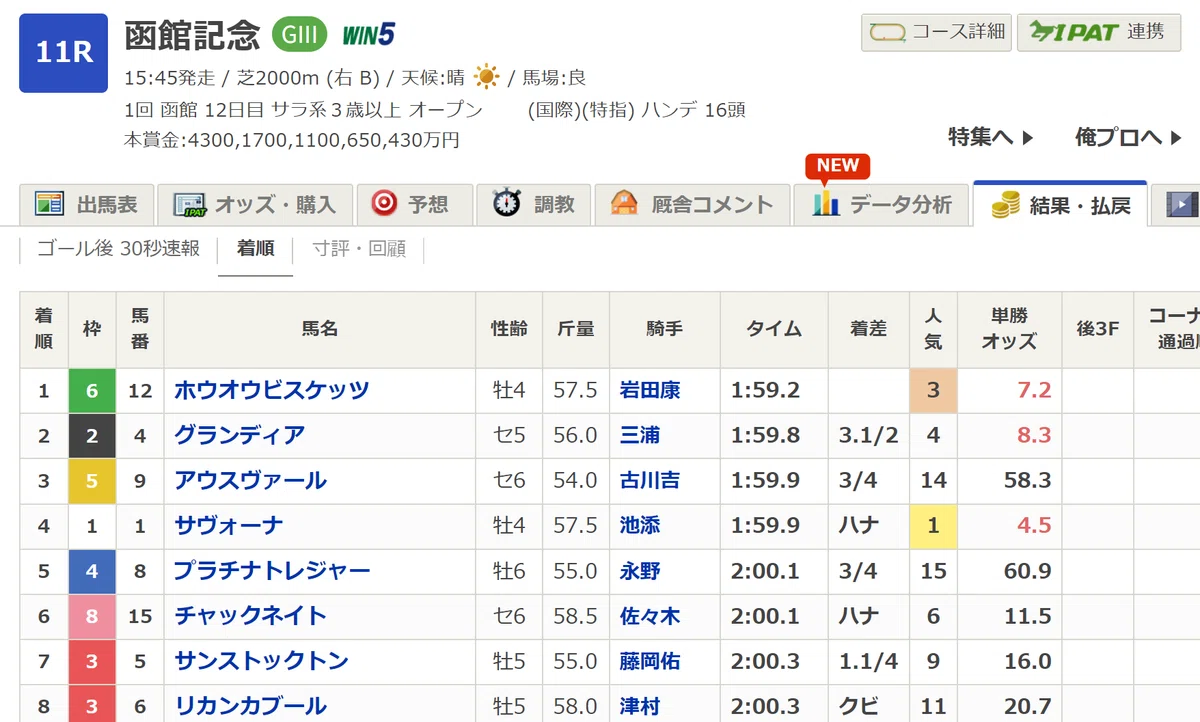The width and height of the screenshot is (1200, 722).
Task: Open jockey 津村 link
Action: pyautogui.click(x=640, y=706)
